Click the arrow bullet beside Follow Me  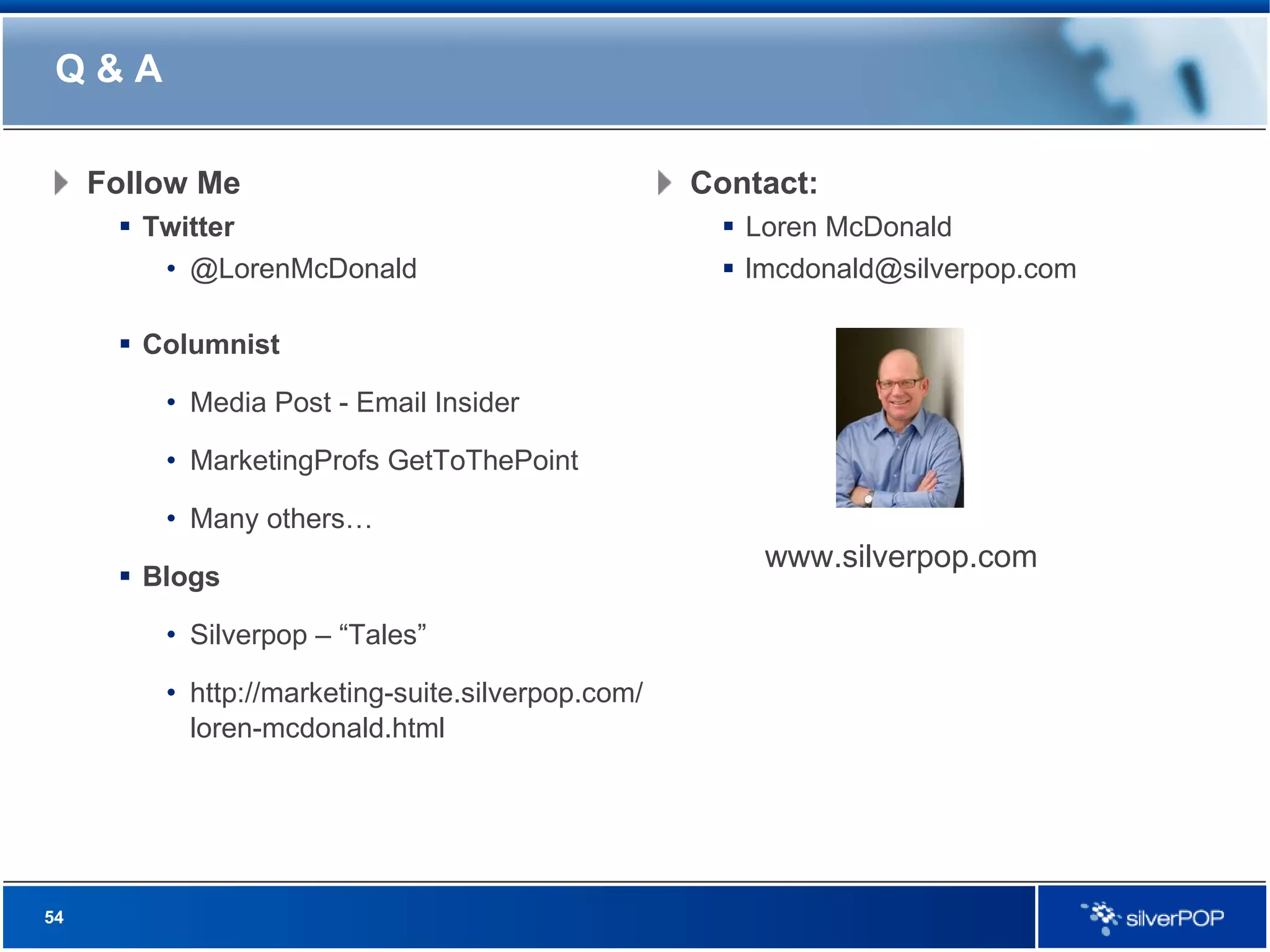[x=61, y=183]
